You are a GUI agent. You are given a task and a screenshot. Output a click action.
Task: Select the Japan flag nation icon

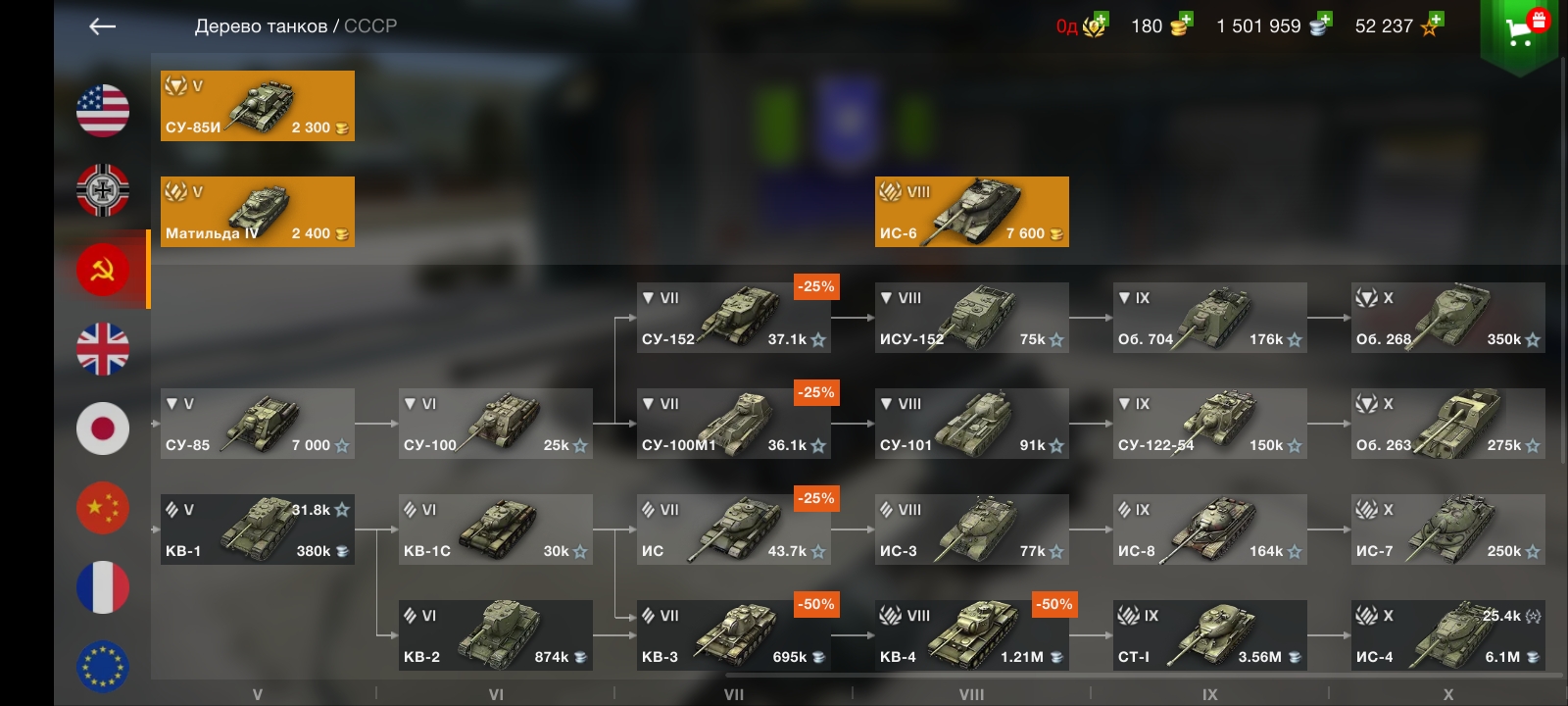tap(103, 429)
